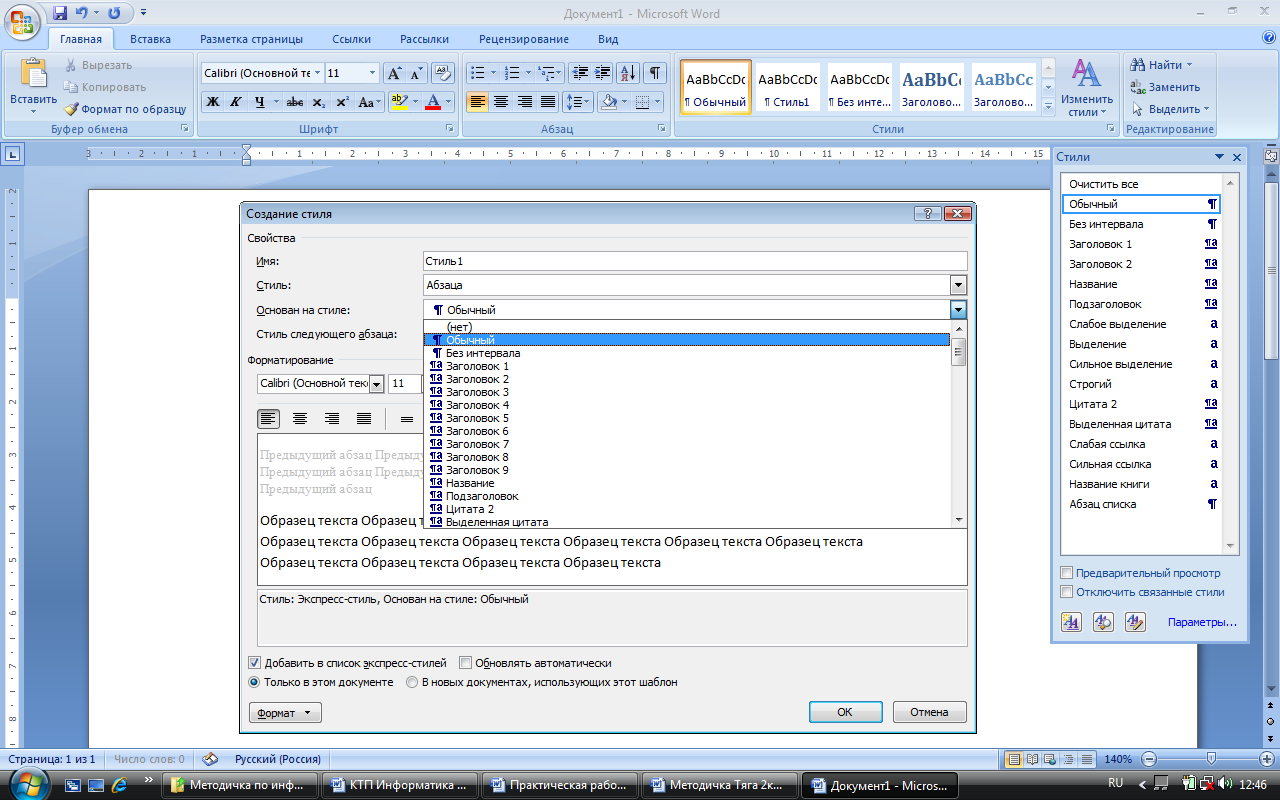Enable Preview checkbox in Styles pane

point(1067,573)
